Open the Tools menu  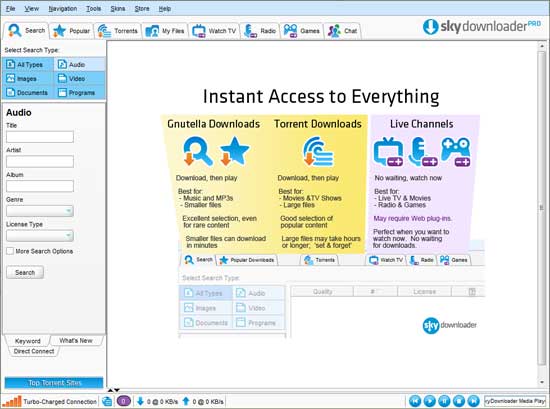pos(94,8)
